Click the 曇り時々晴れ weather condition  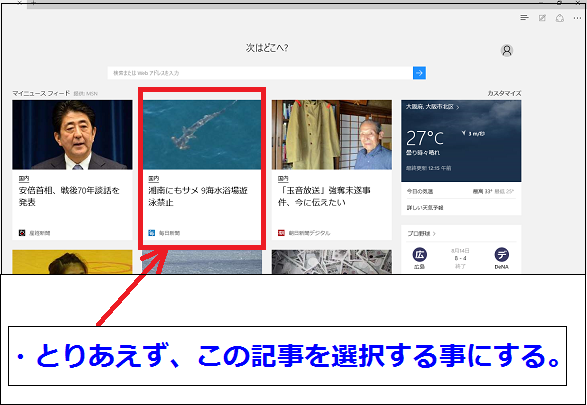point(423,153)
